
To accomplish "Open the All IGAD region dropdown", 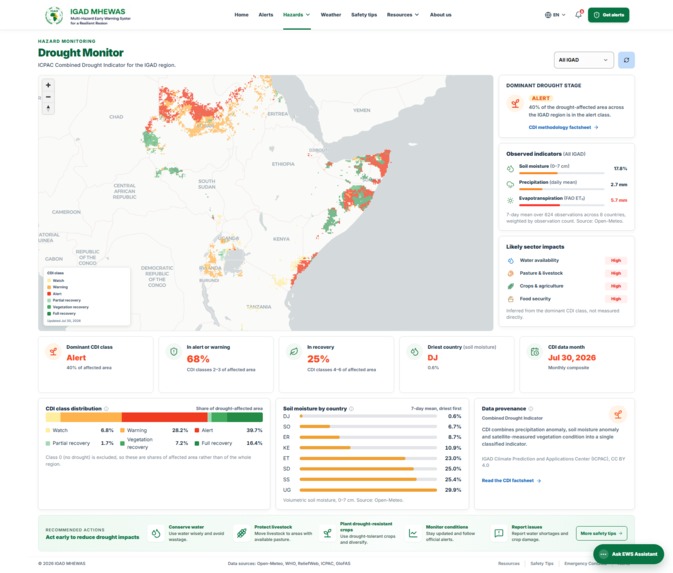I will 583,60.
